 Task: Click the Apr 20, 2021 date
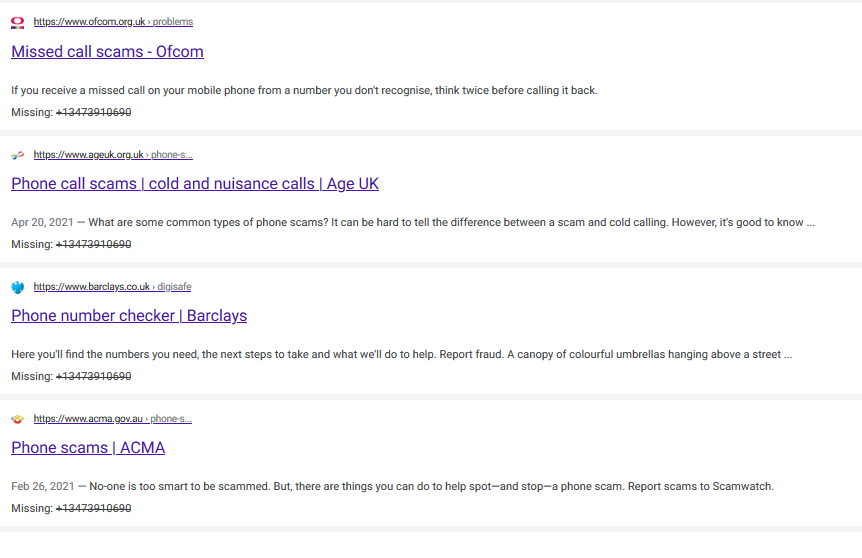click(x=42, y=222)
